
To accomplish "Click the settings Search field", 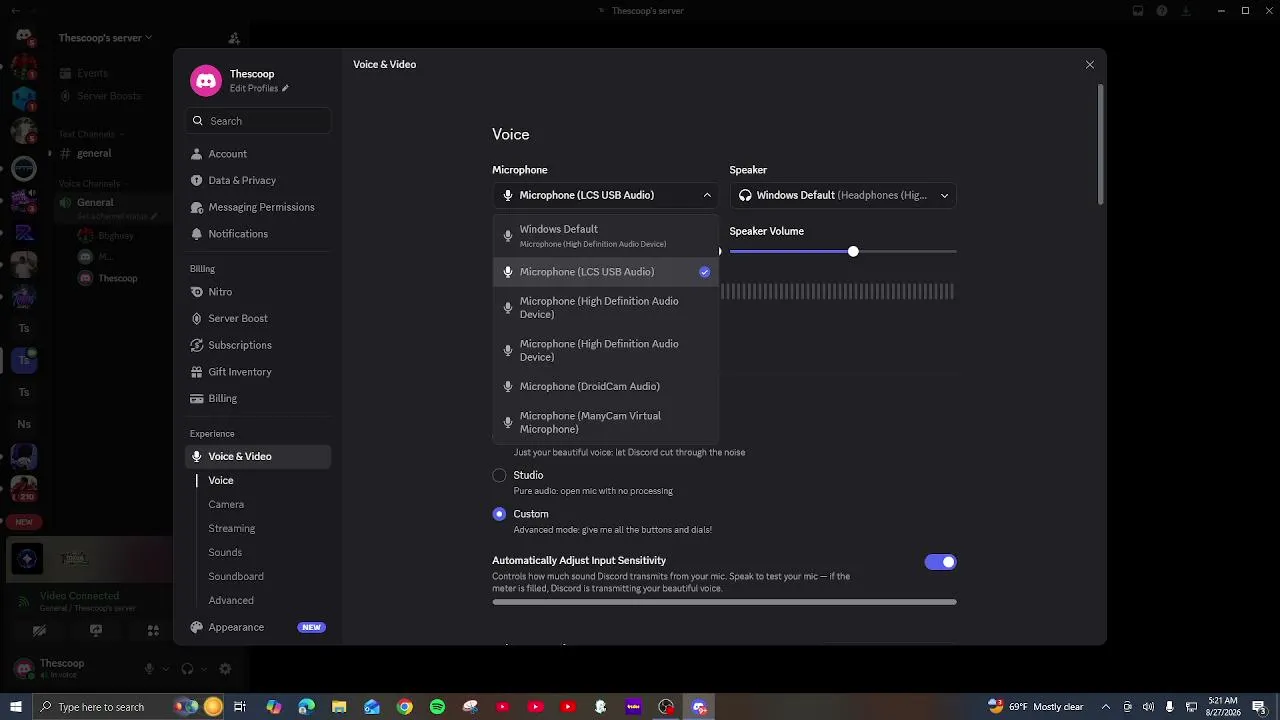I will point(260,121).
